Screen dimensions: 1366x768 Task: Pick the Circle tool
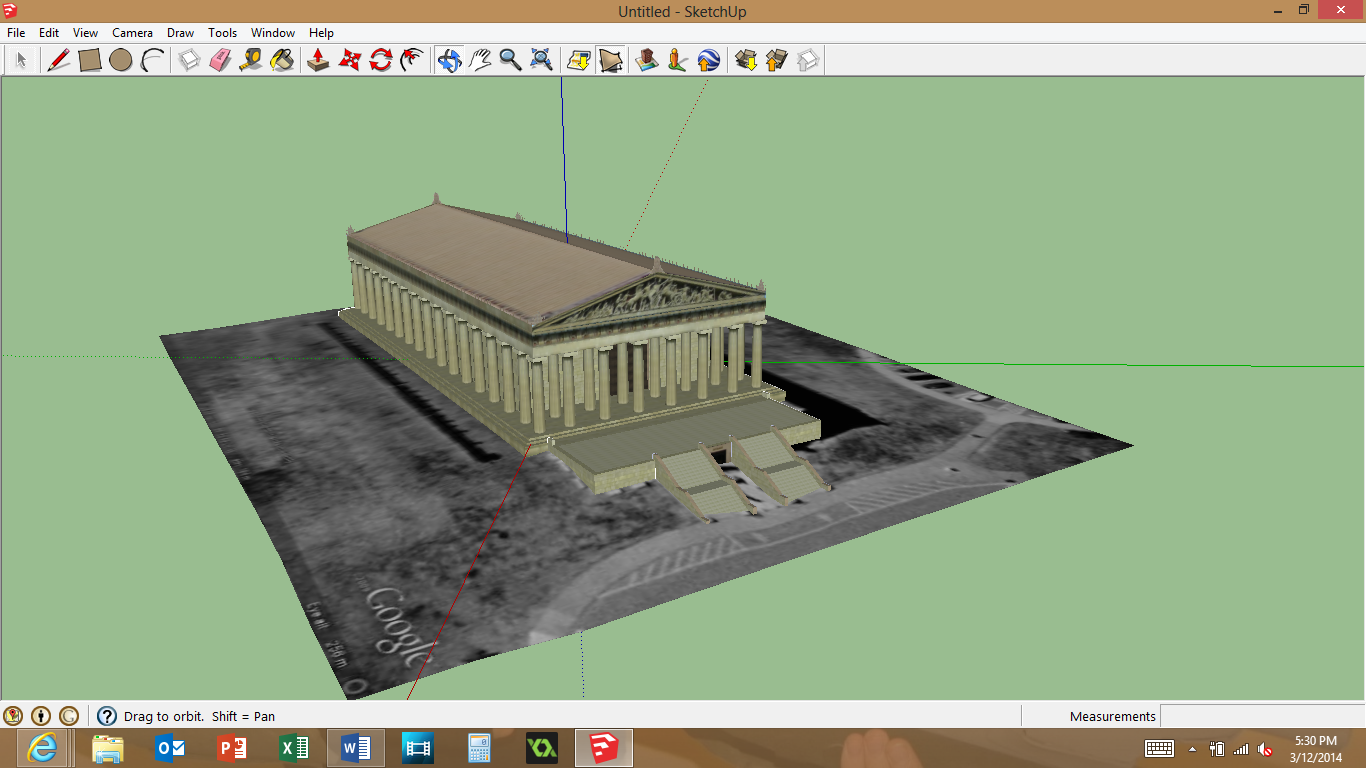[120, 60]
